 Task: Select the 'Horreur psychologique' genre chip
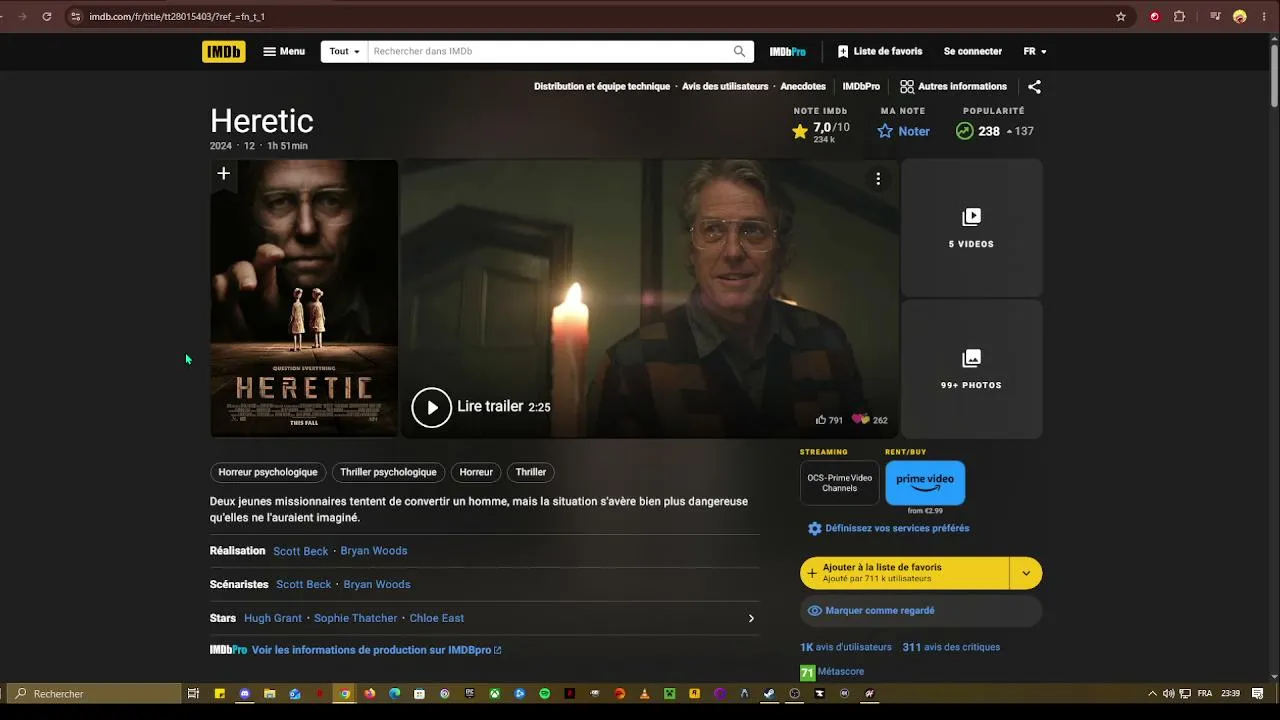point(268,472)
